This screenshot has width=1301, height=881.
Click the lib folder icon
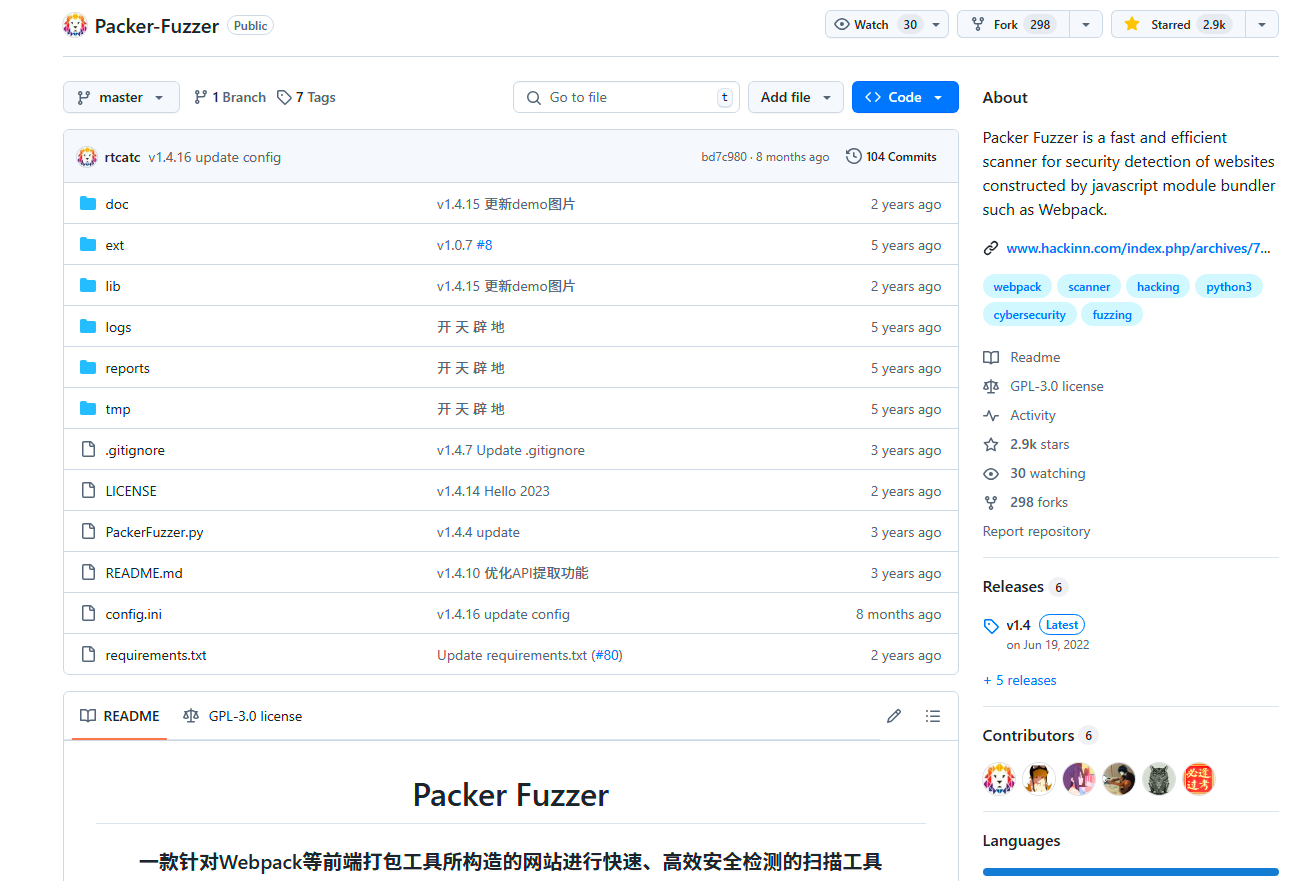point(88,286)
